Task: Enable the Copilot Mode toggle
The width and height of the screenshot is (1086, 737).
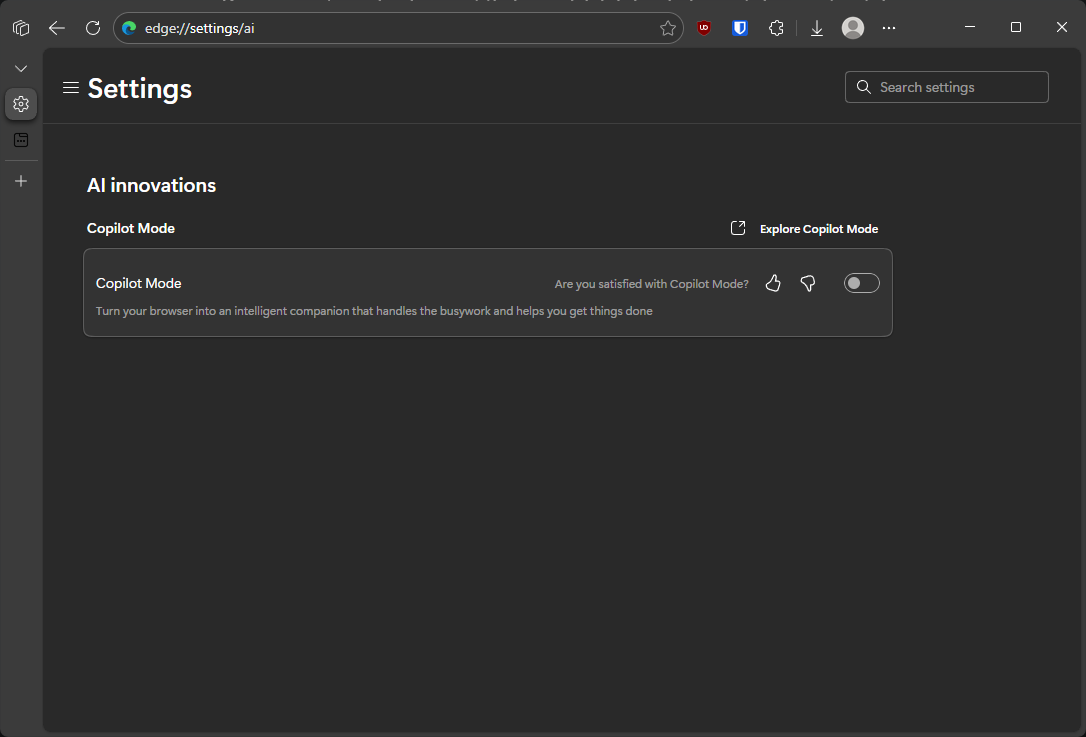Action: point(861,284)
